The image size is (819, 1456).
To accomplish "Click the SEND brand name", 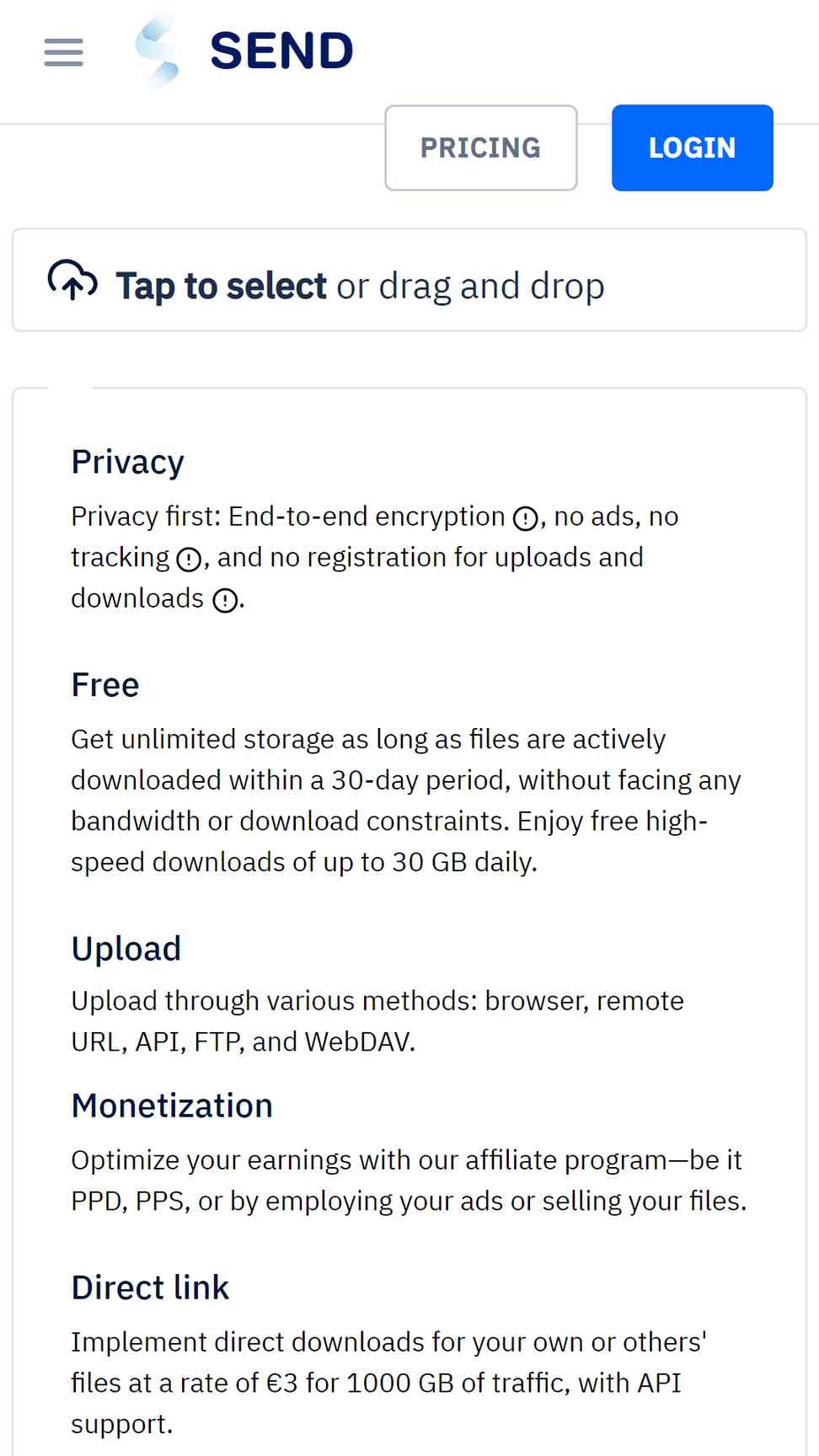I will [x=281, y=51].
